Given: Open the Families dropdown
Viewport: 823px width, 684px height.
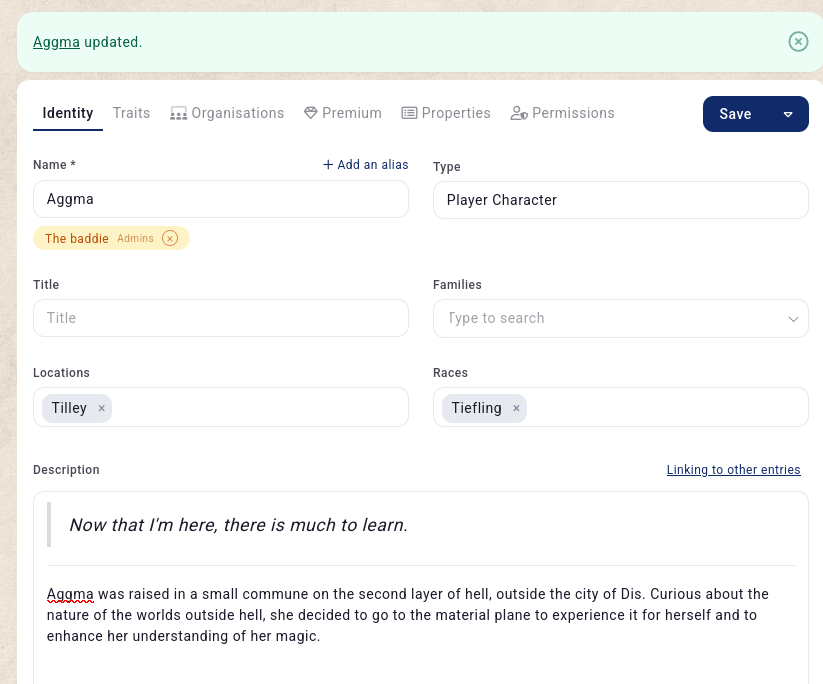Looking at the screenshot, I should coord(796,318).
